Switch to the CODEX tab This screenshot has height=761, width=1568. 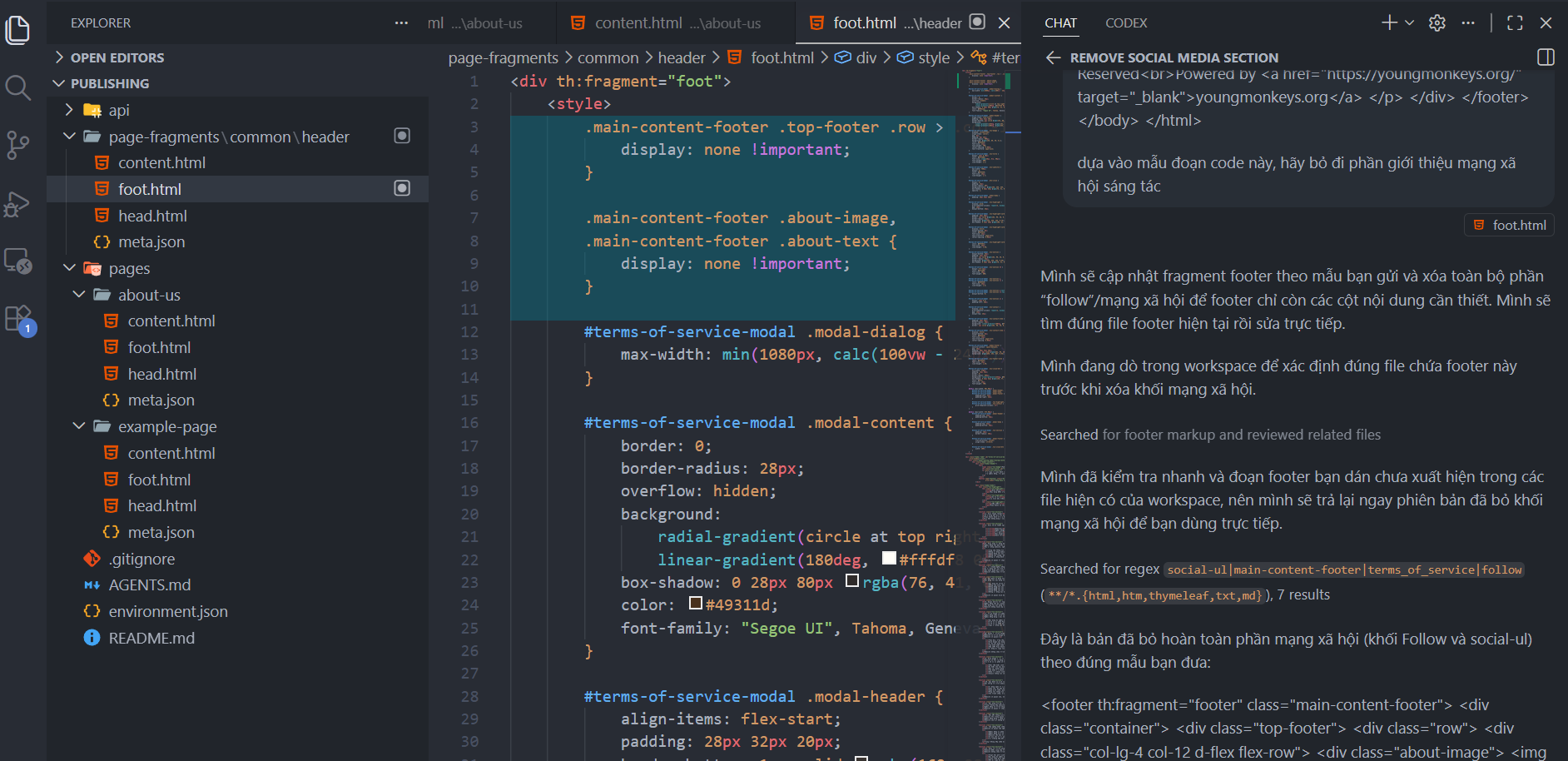click(1126, 23)
